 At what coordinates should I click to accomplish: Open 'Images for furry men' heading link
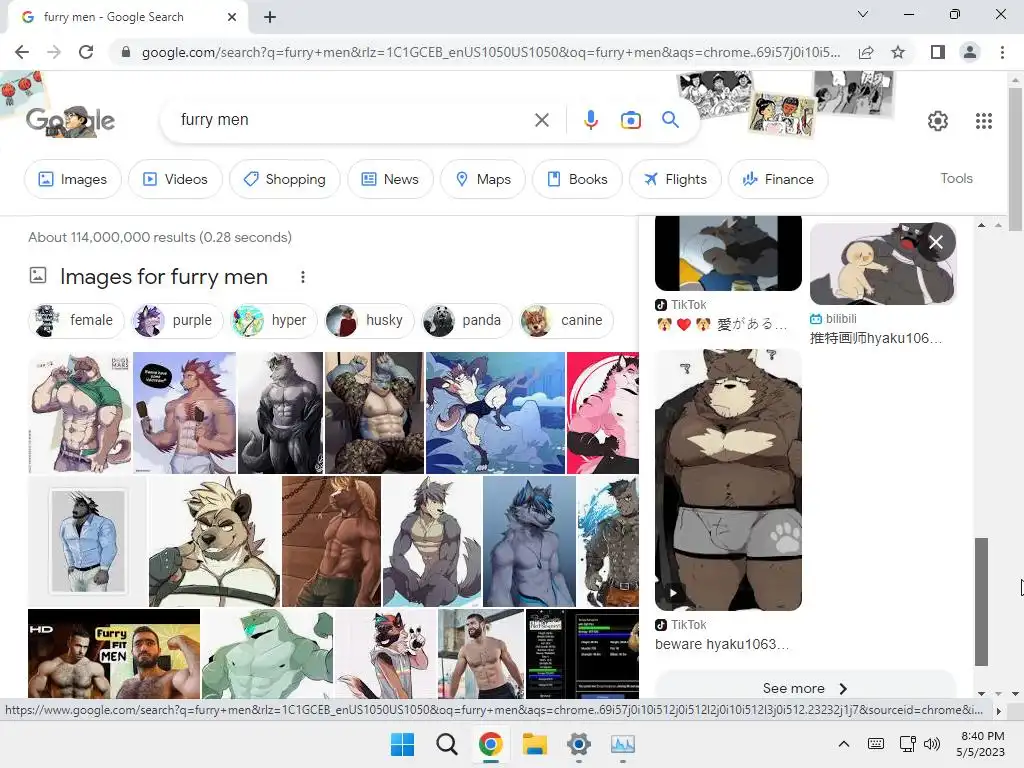point(163,277)
